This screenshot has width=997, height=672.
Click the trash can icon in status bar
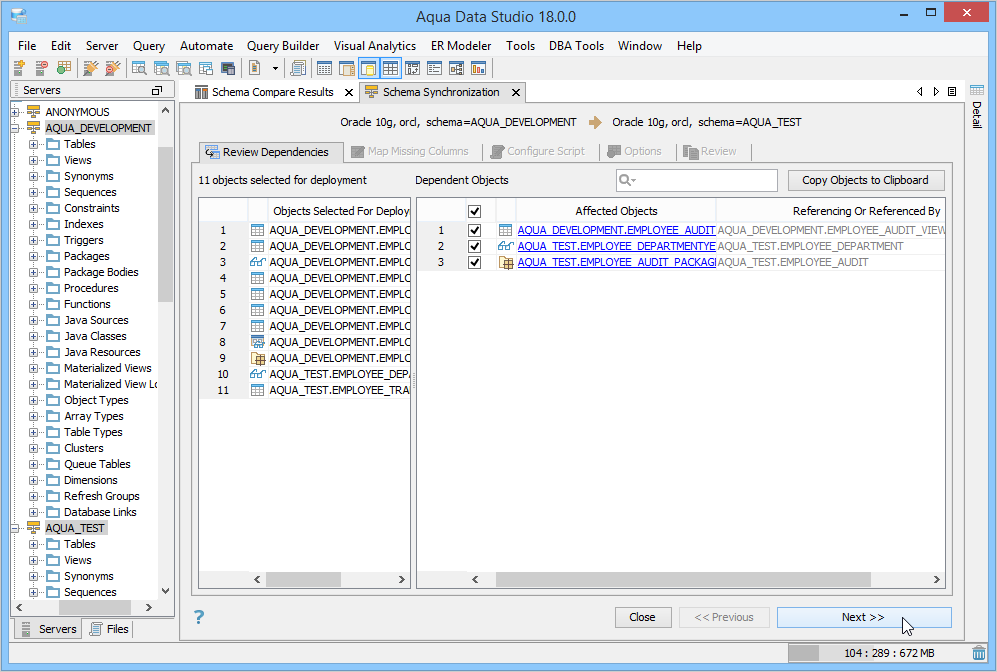click(979, 653)
